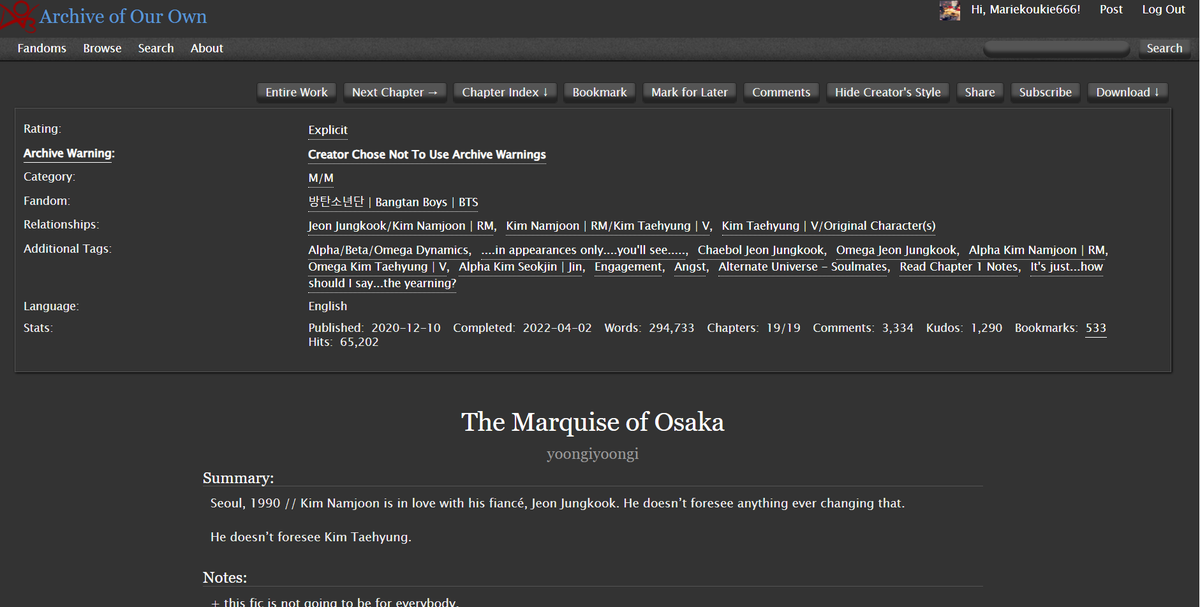The height and width of the screenshot is (607, 1200).
Task: Open Kim Taehyung | V/Original Character(s) tag
Action: 829,227
